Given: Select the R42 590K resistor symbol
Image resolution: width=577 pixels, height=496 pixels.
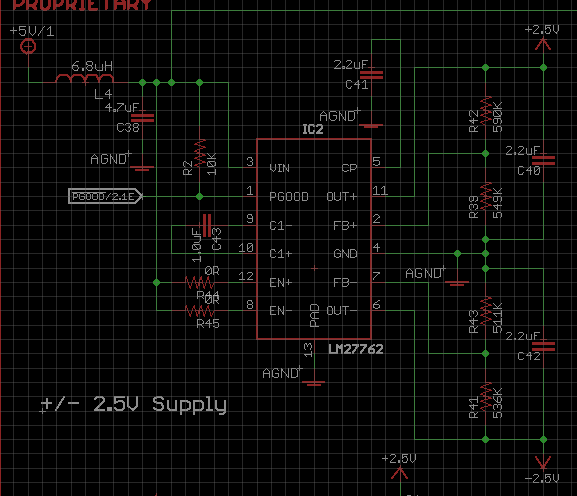Looking at the screenshot, I should (486, 110).
